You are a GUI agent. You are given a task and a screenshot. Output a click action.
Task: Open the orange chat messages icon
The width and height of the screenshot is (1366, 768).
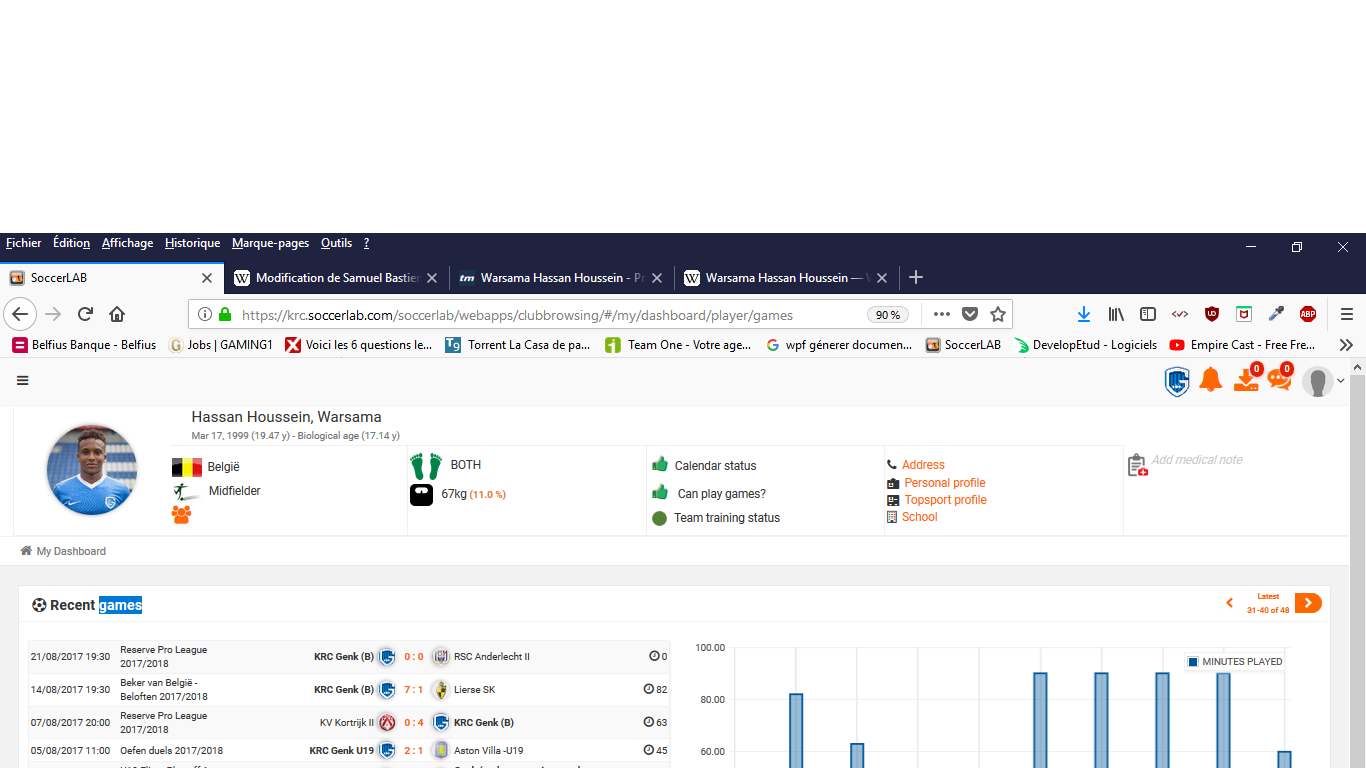[1279, 378]
